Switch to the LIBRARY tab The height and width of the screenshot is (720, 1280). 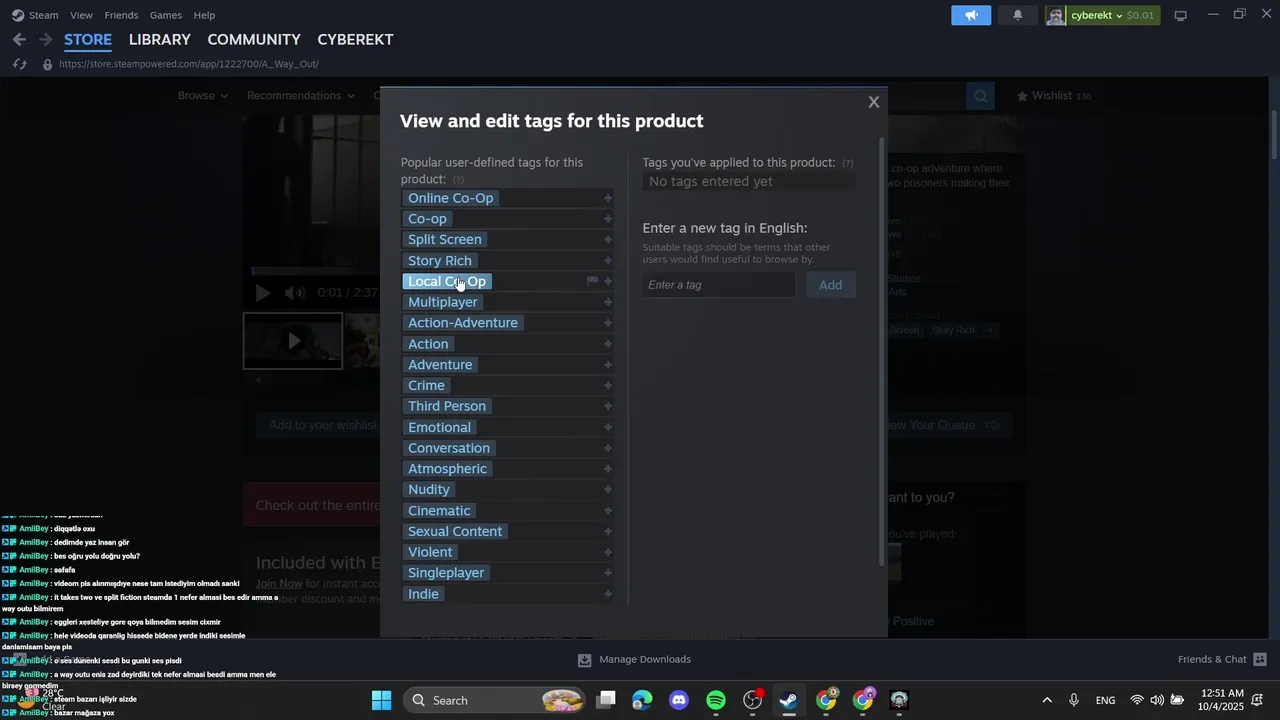click(159, 39)
